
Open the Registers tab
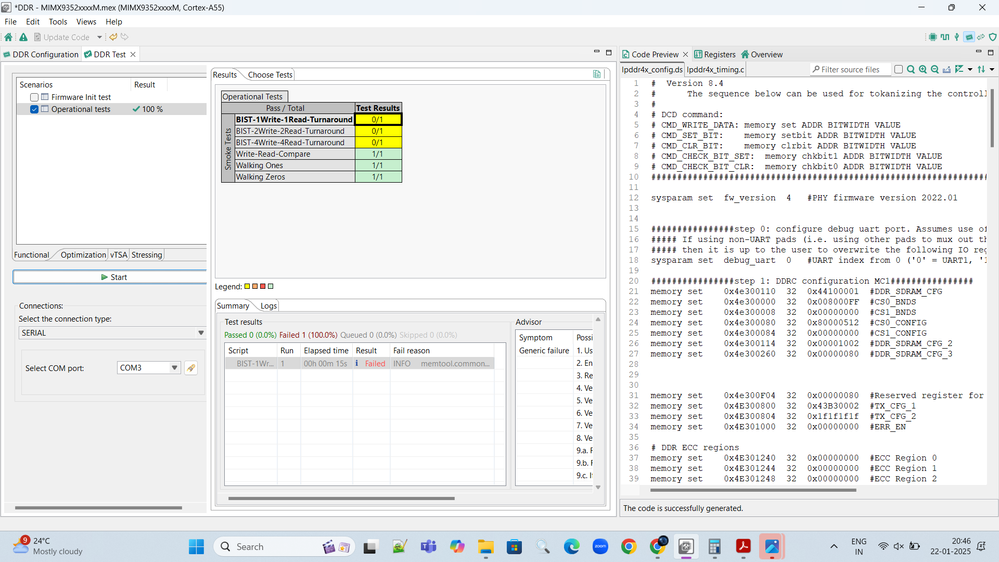(x=715, y=55)
